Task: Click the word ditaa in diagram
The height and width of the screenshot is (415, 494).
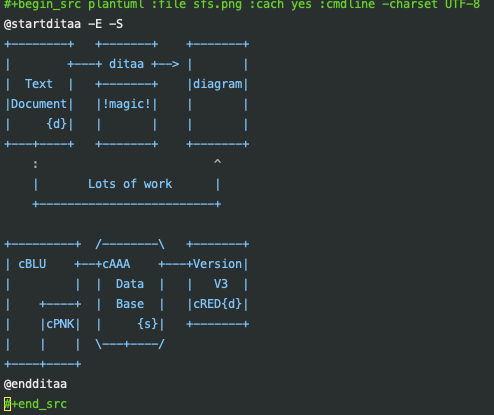Action: (127, 64)
